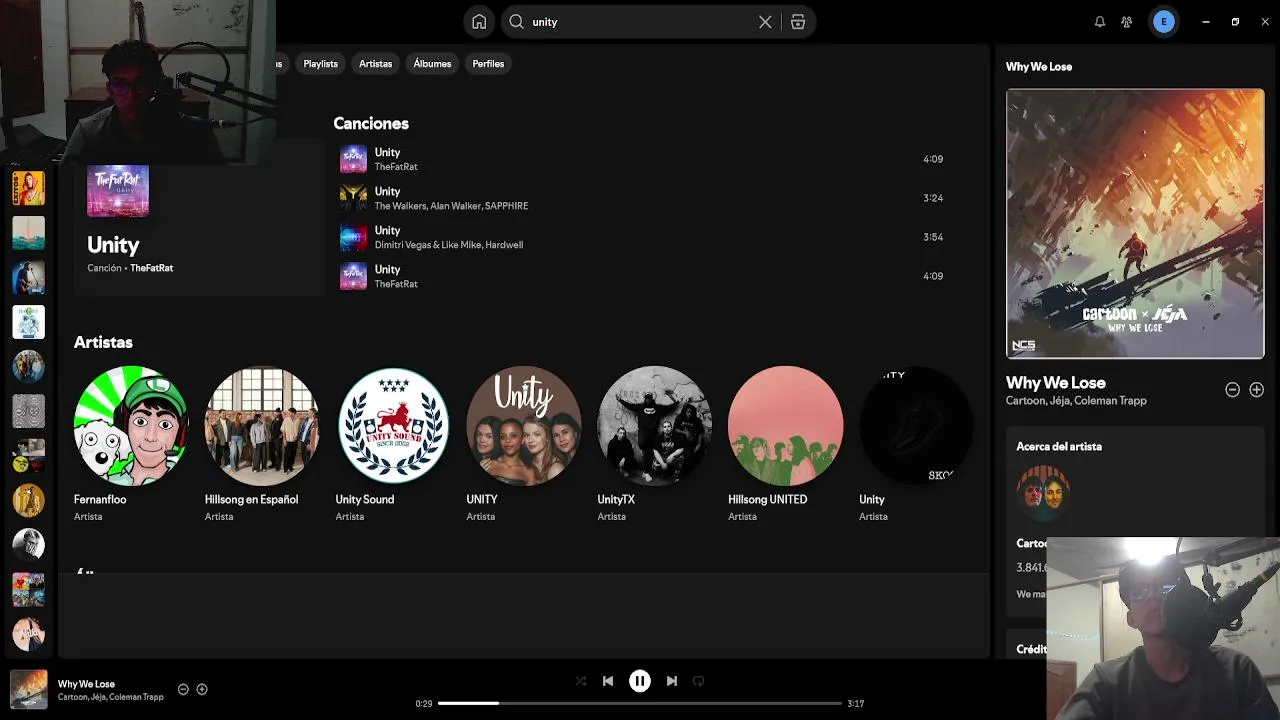Open the Browse icon beside search bar
Image resolution: width=1280 pixels, height=720 pixels.
click(797, 22)
